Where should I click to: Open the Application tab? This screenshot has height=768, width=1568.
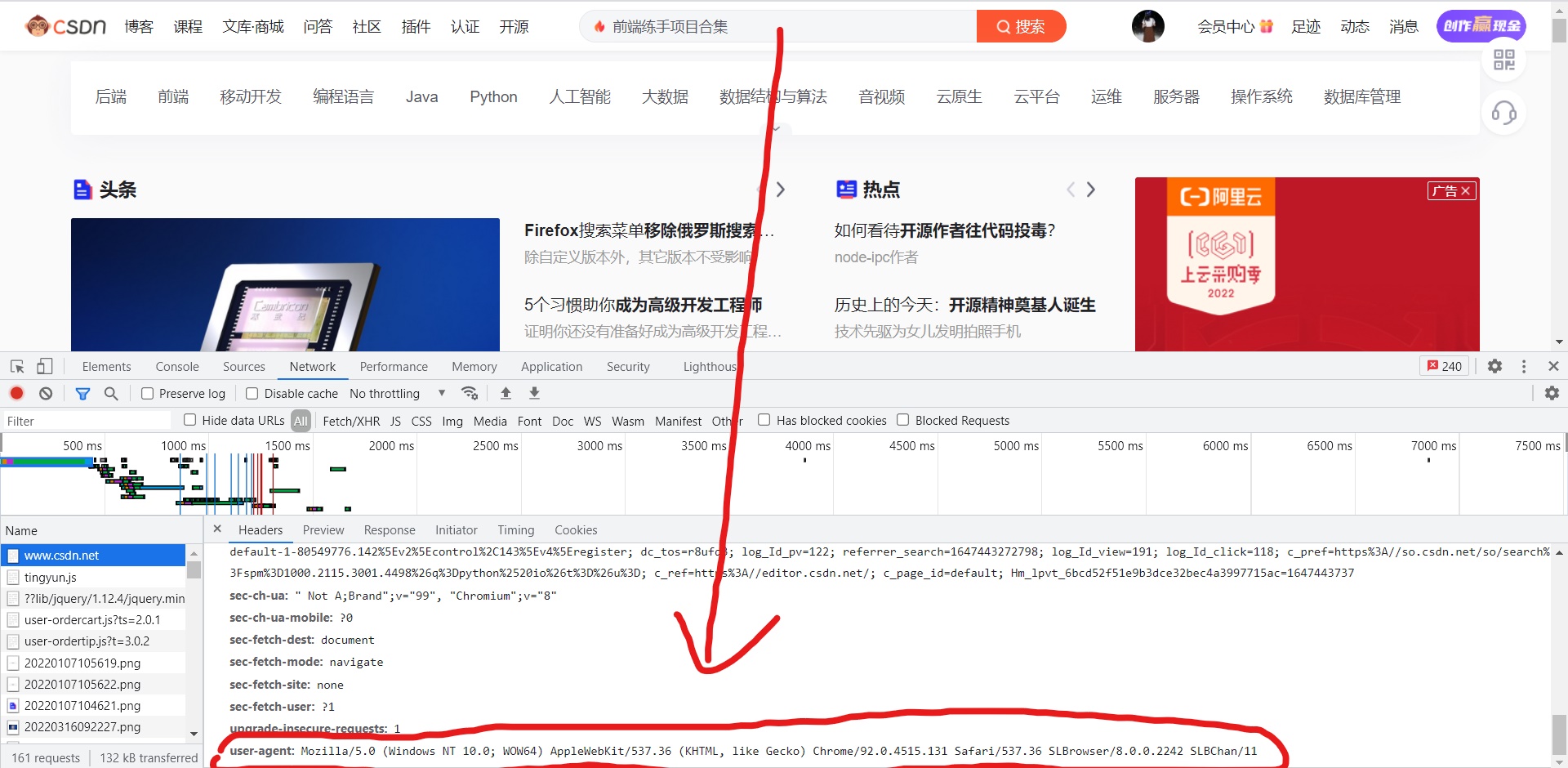552,367
